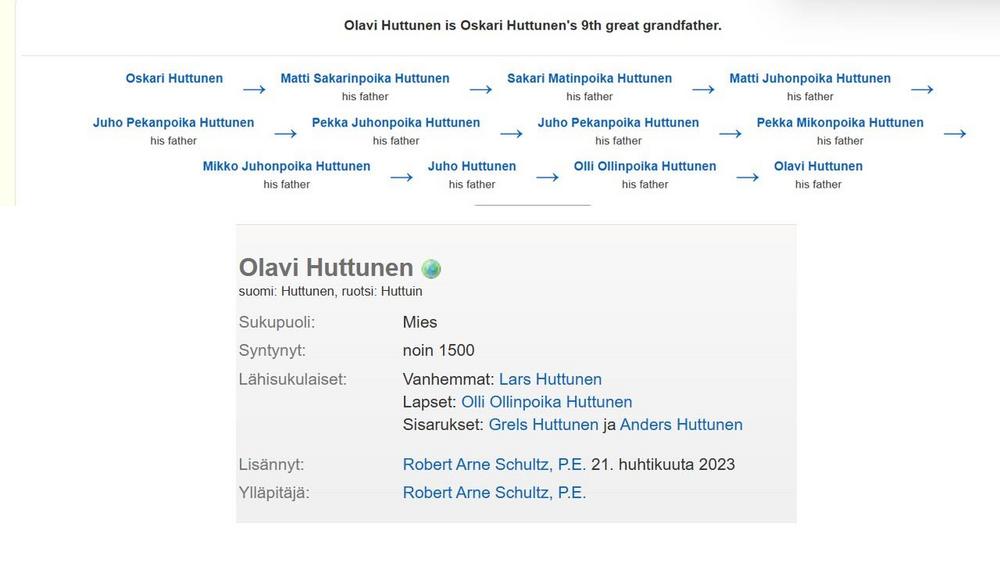Open Olli Ollinpoika Huttunen in relationship path

click(x=645, y=166)
